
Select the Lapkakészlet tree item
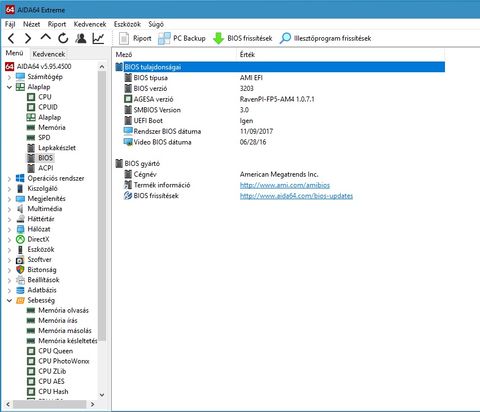click(x=51, y=148)
